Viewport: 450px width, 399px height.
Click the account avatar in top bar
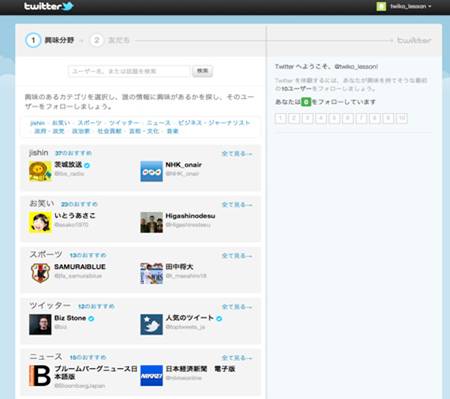[x=381, y=6]
